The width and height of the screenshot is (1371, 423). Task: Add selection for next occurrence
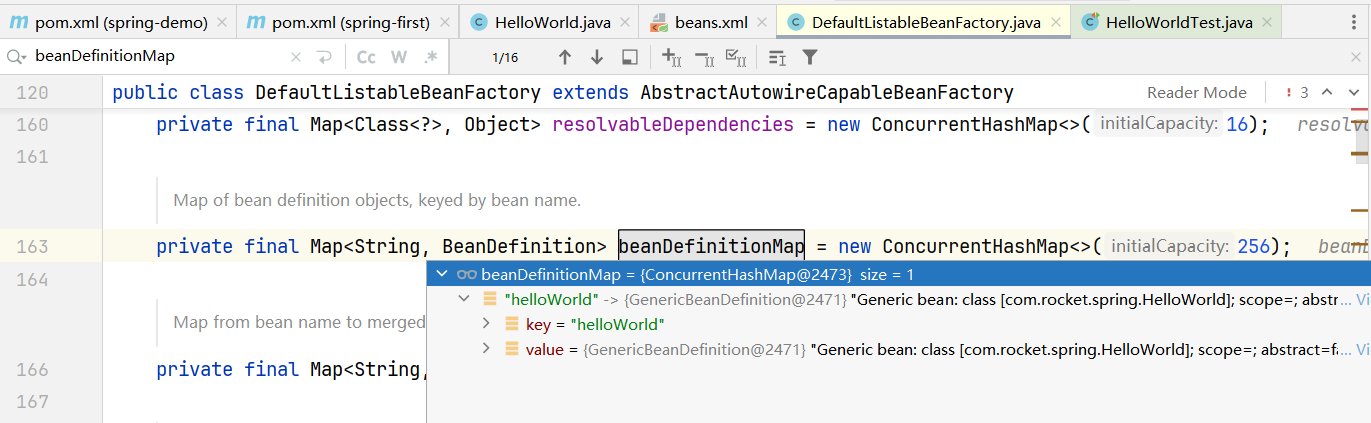(x=672, y=57)
